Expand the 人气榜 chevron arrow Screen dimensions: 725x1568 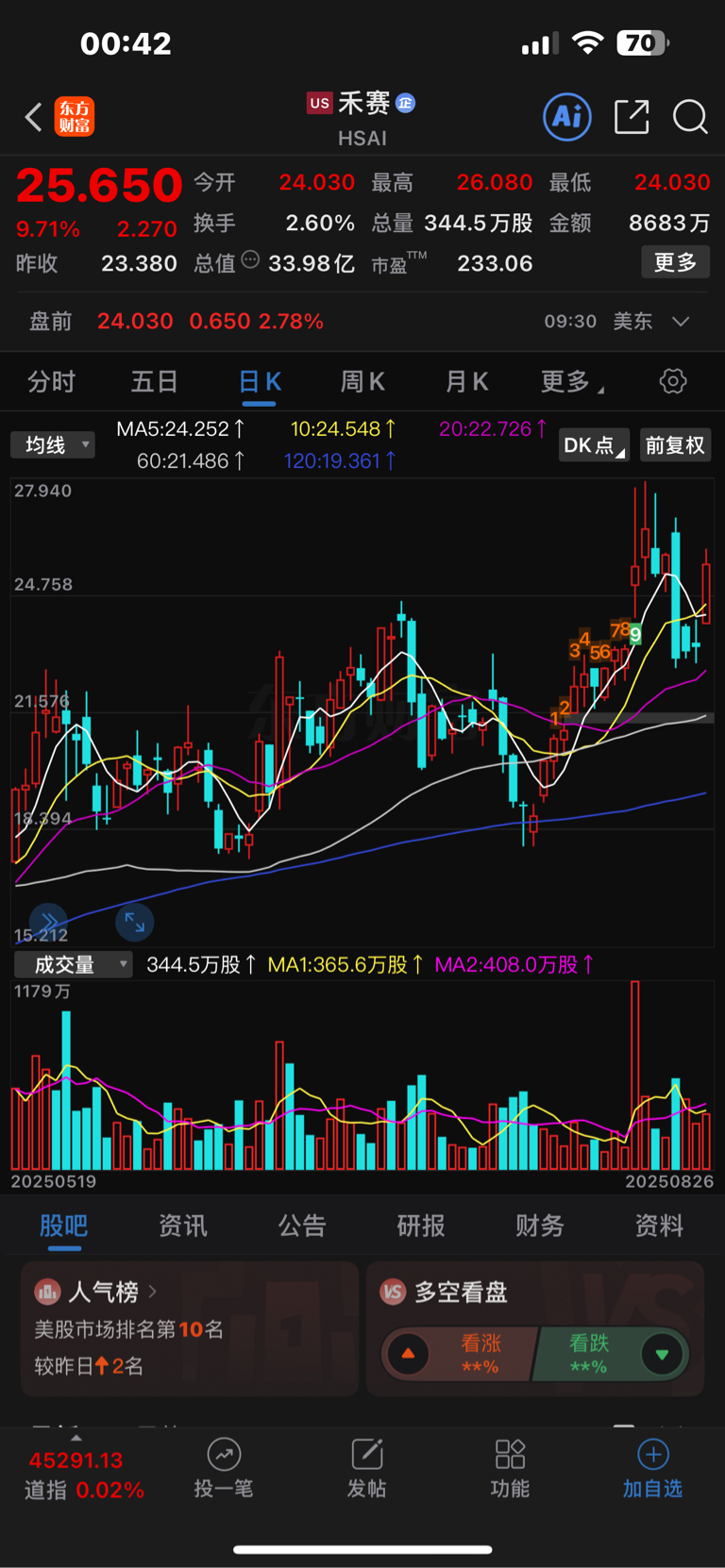(152, 1291)
